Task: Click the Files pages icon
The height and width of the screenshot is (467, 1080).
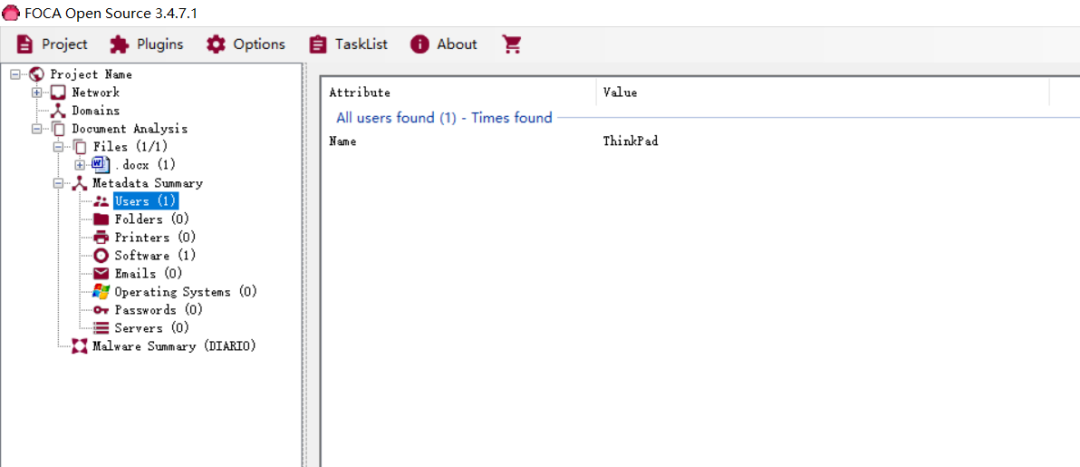Action: (x=80, y=147)
